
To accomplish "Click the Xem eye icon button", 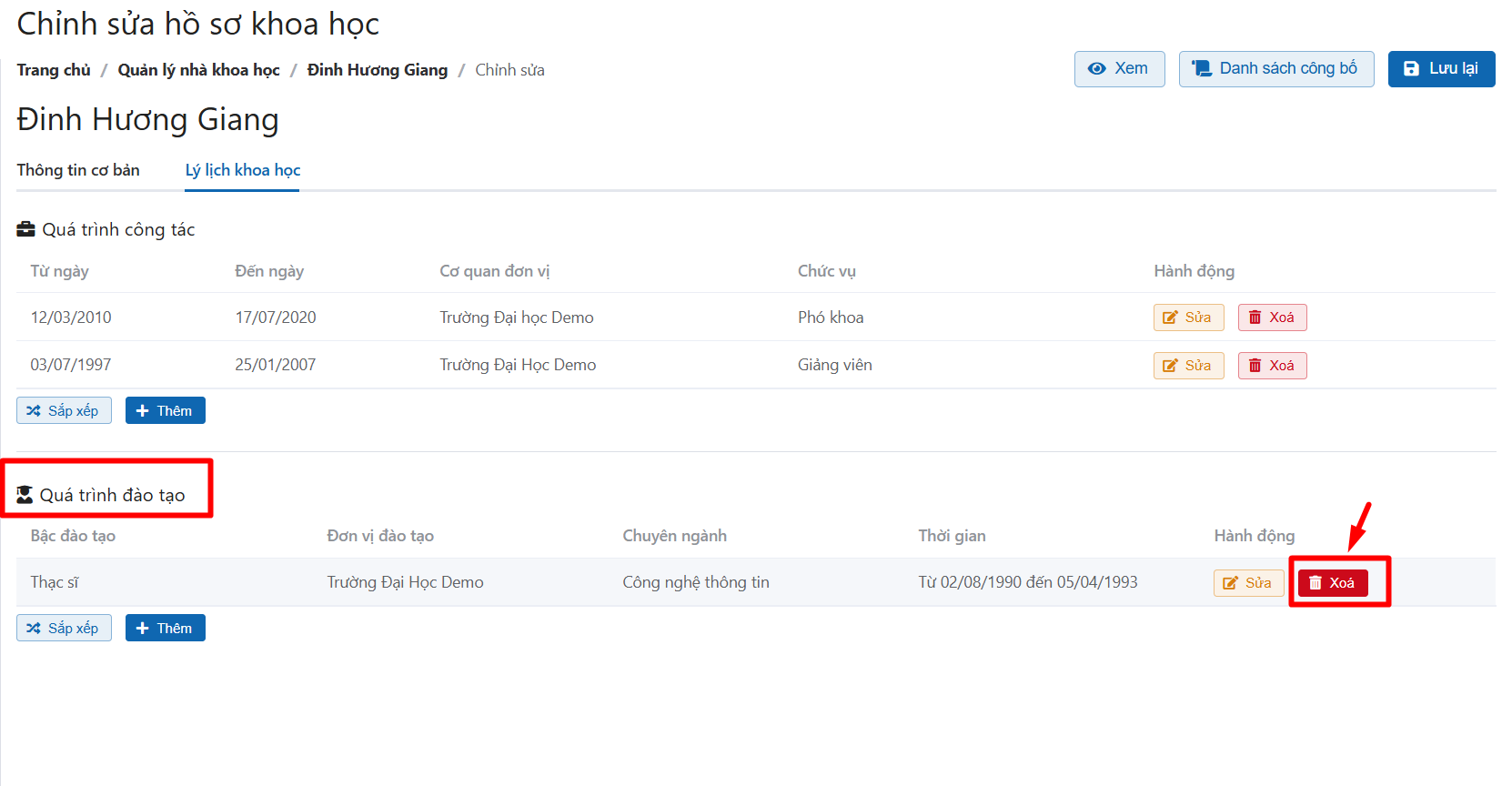I will [x=1119, y=69].
